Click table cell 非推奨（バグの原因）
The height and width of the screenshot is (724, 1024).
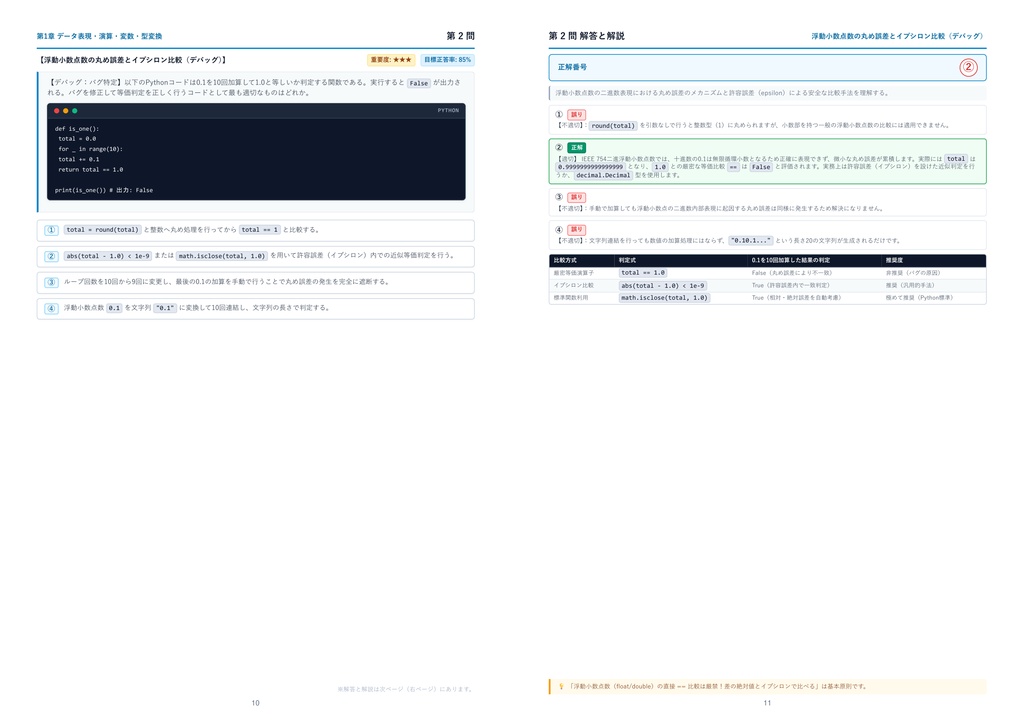point(913,273)
